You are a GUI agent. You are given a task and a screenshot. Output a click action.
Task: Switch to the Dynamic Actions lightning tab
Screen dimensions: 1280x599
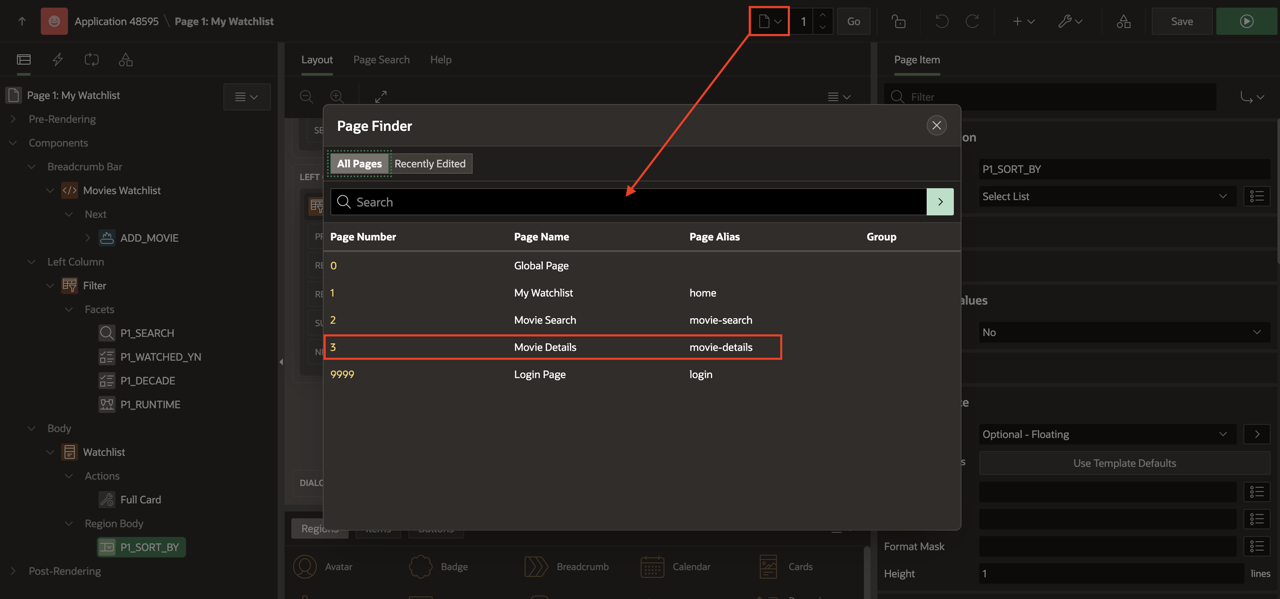pos(58,60)
